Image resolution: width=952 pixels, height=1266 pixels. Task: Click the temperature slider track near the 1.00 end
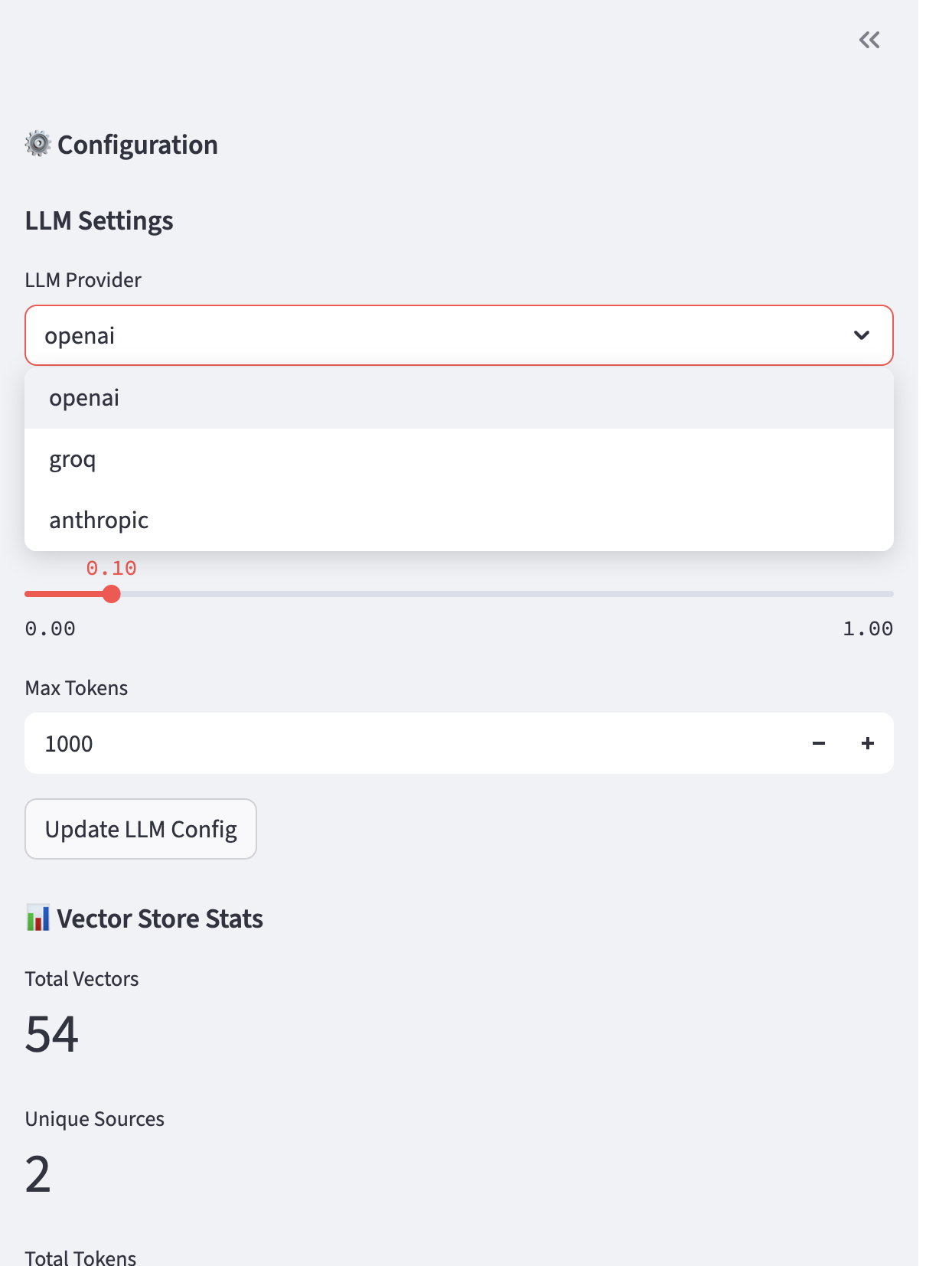click(x=880, y=594)
